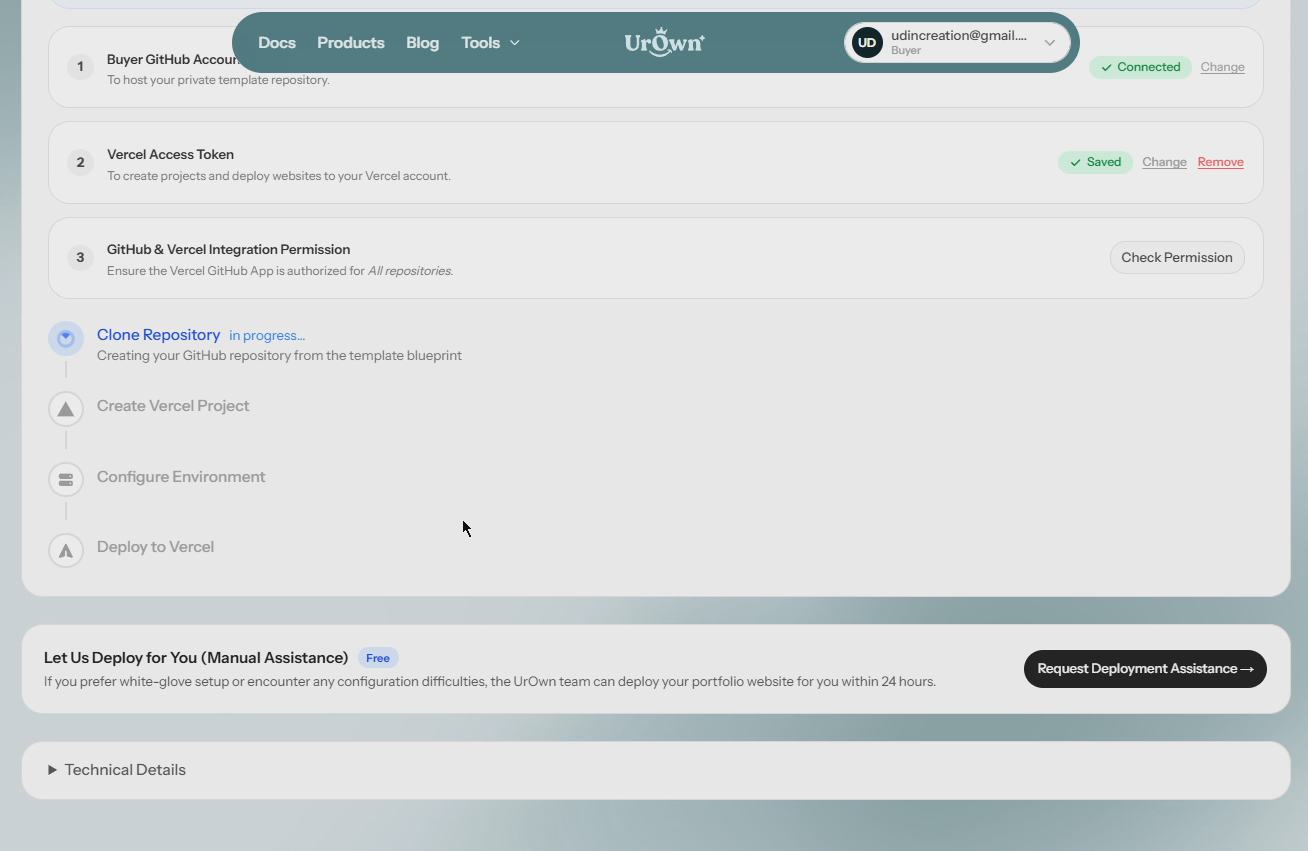Change the connected GitHub account
1308x851 pixels.
pos(1222,67)
